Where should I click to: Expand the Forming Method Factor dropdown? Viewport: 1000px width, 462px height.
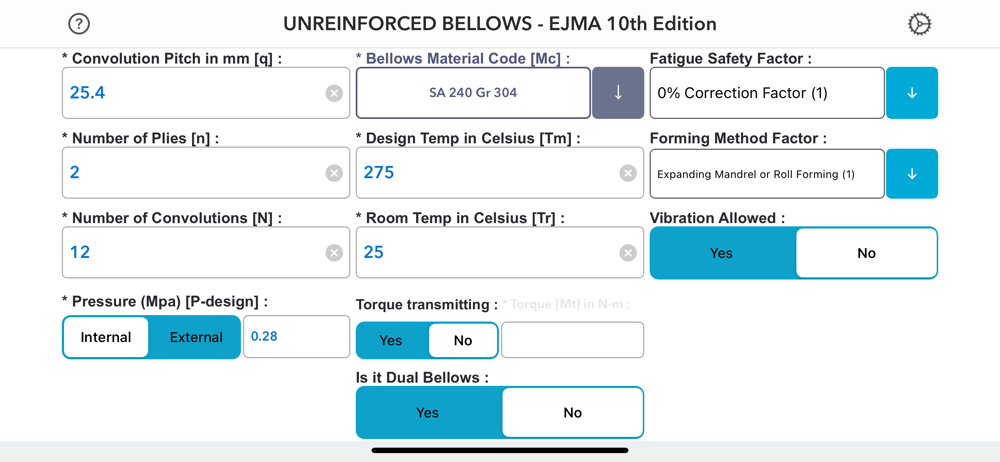tap(911, 174)
